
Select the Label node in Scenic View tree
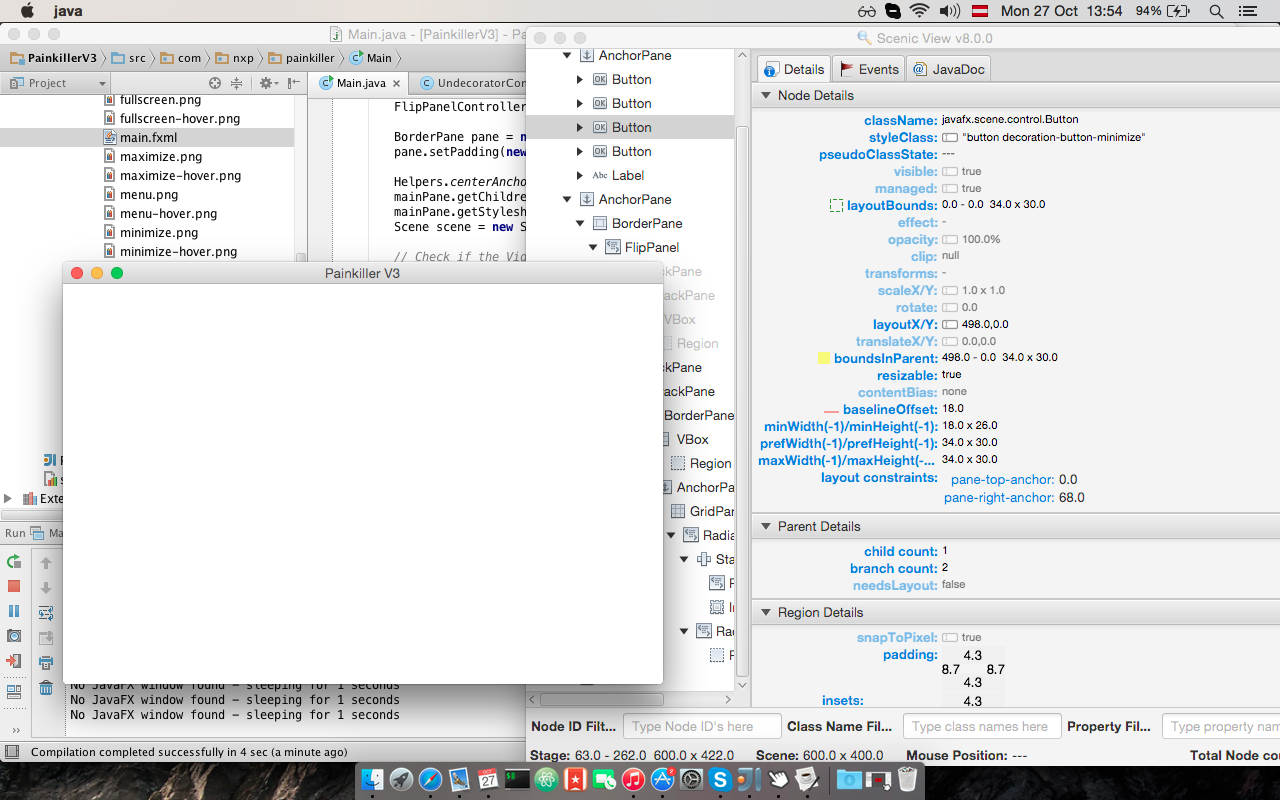pos(628,175)
